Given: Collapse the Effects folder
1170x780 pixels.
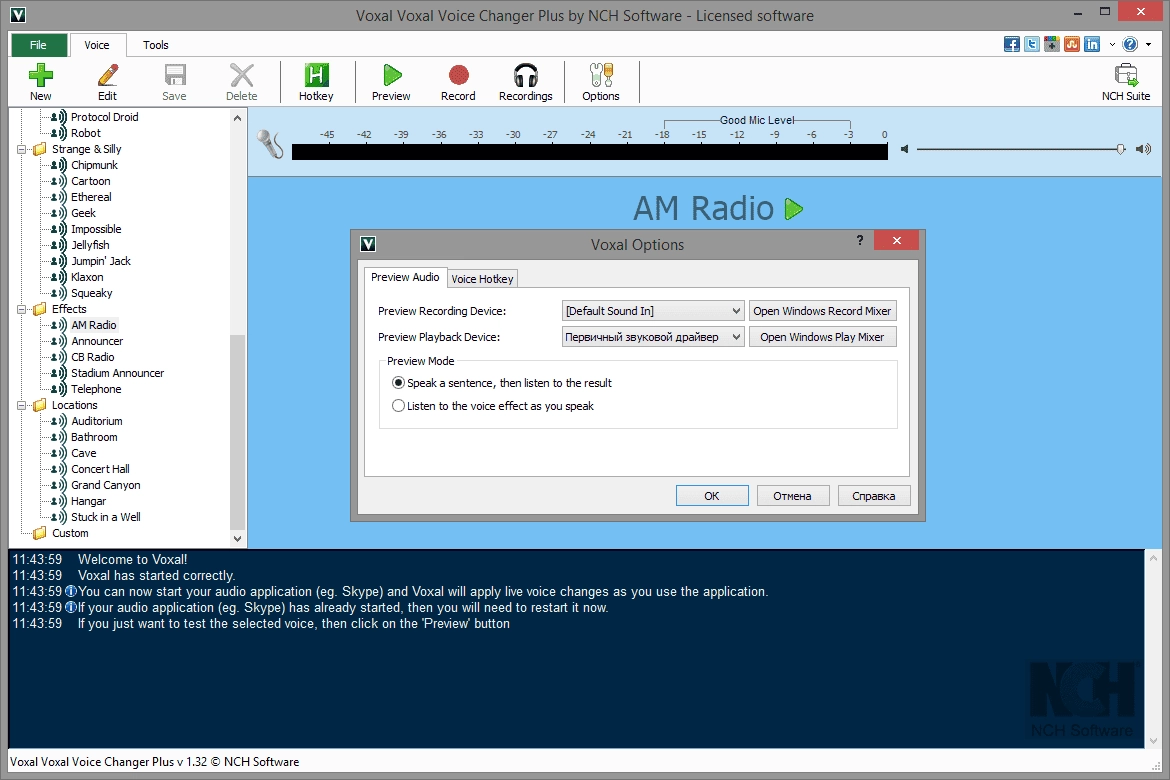Looking at the screenshot, I should point(22,309).
